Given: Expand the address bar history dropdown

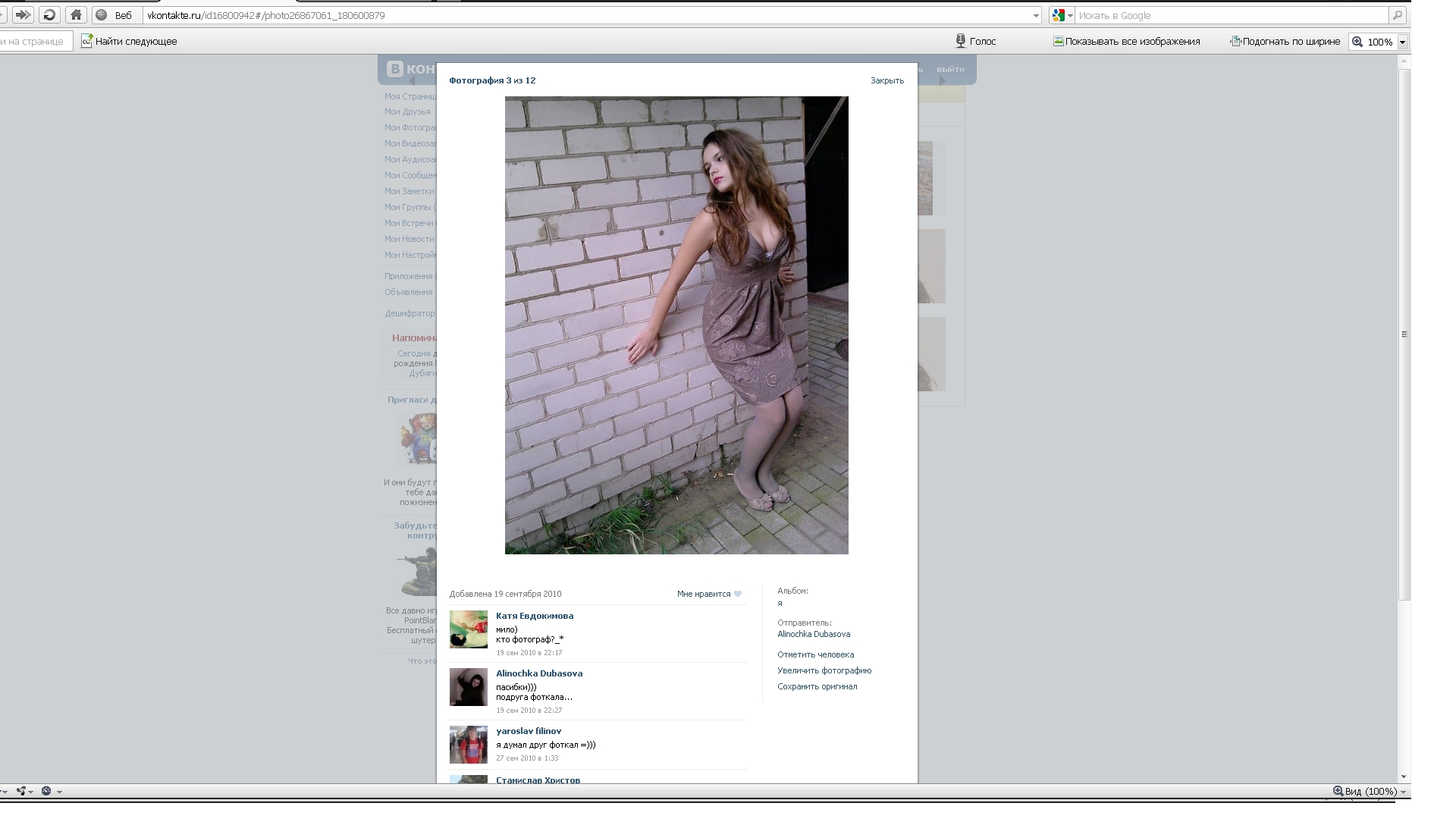Looking at the screenshot, I should pyautogui.click(x=1036, y=15).
